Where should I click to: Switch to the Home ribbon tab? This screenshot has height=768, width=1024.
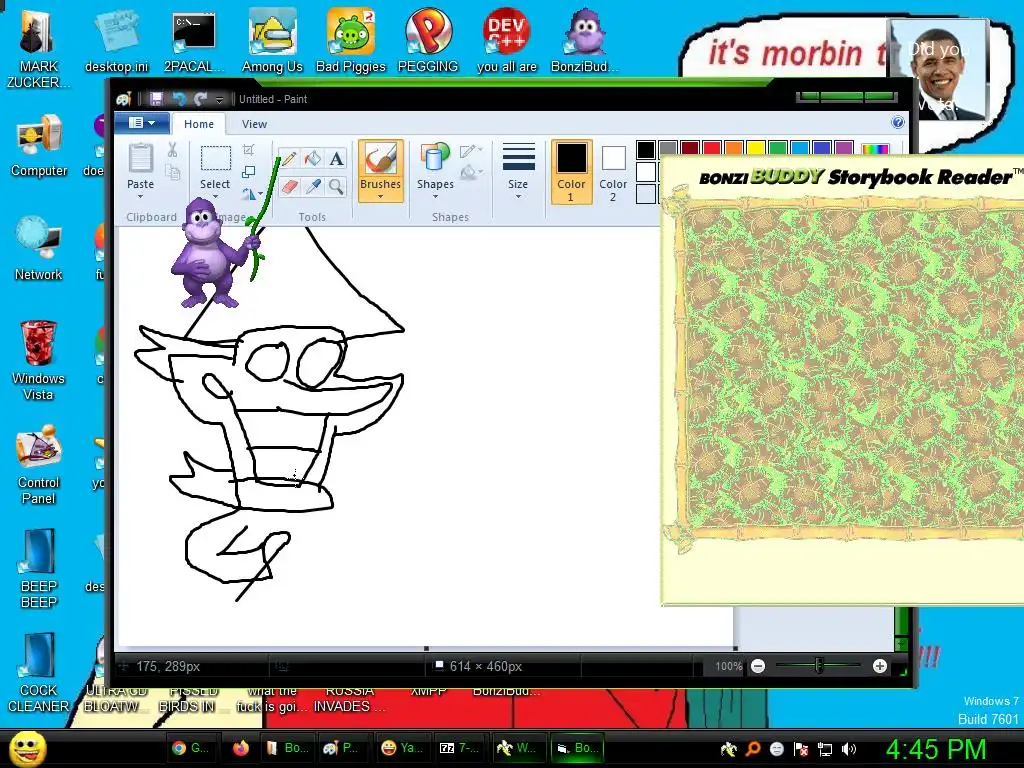(199, 124)
